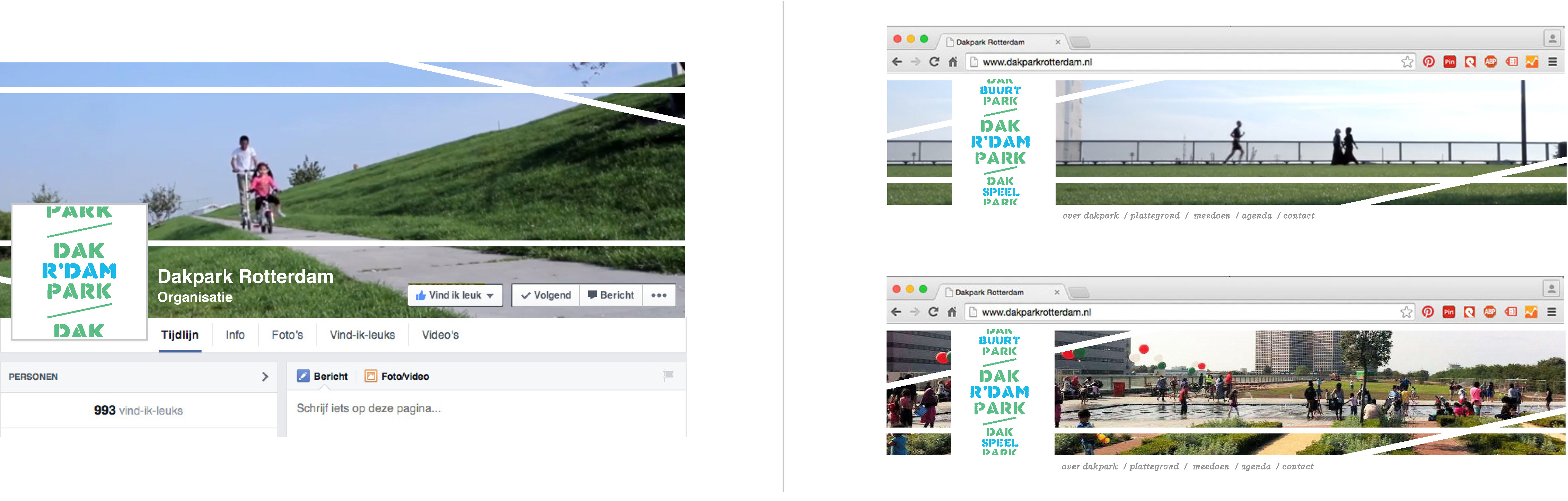This screenshot has height=501, width=1568.
Task: Reload page in runner-photo browser window
Action: click(934, 61)
